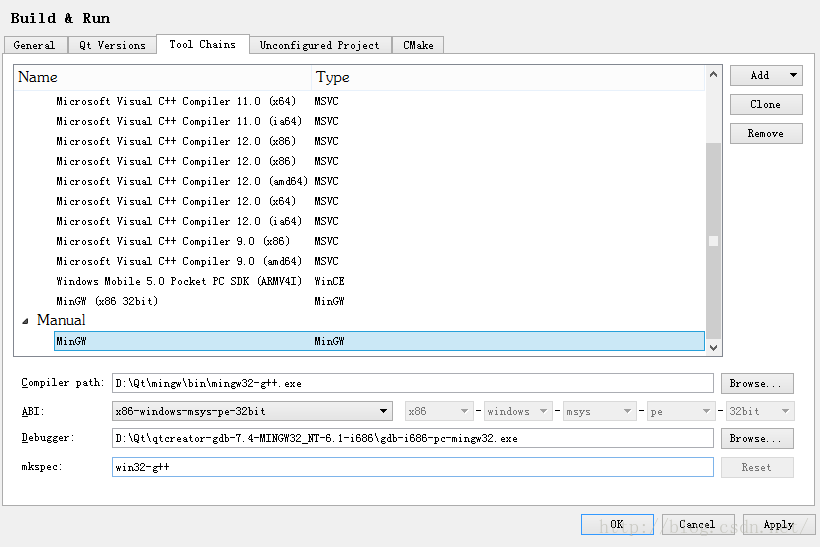Screen dimensions: 820x547
Task: Select Visual C++ Compiler 11.0 (ia64)
Action: [379, 121]
